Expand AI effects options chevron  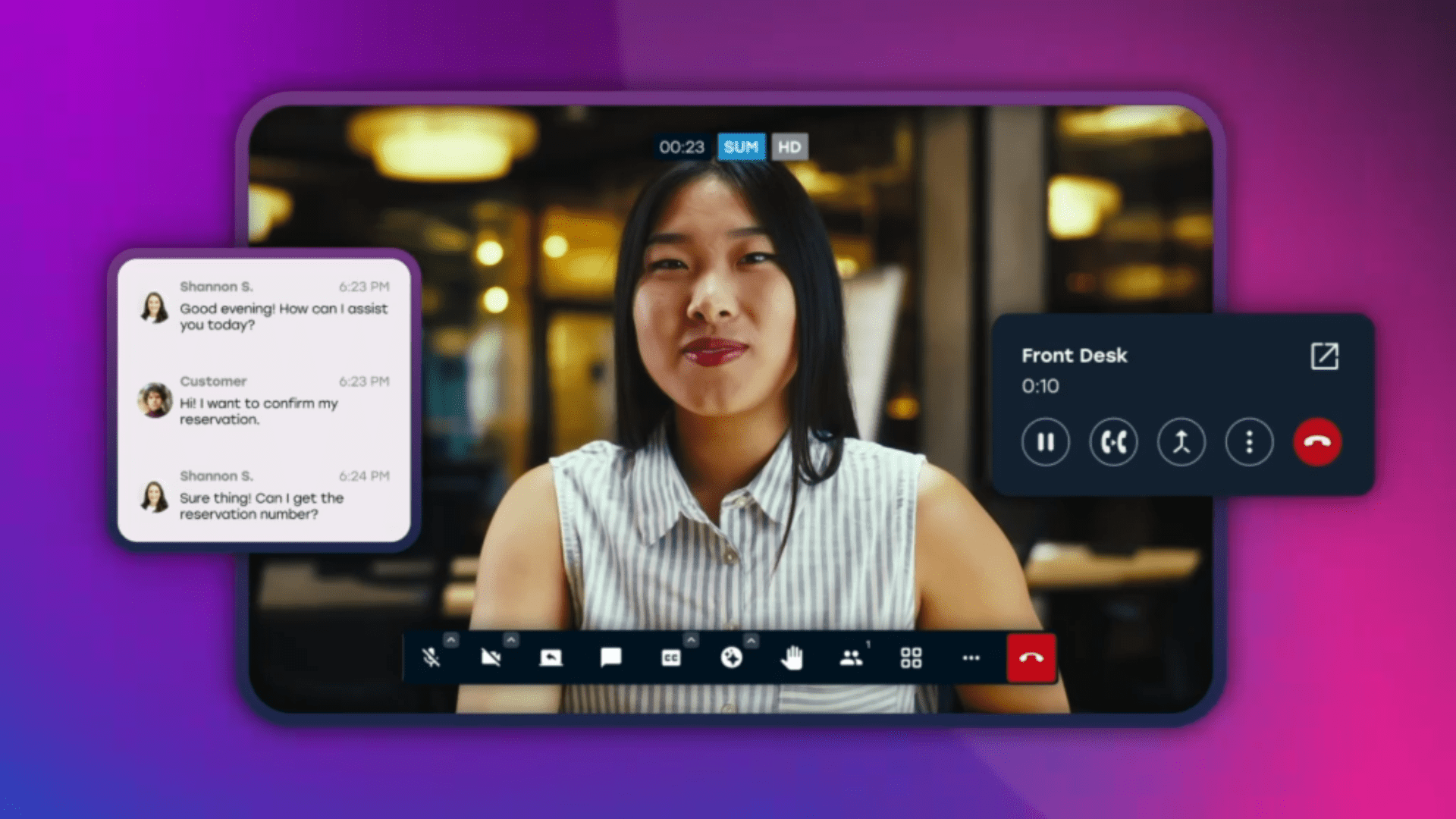pyautogui.click(x=751, y=640)
